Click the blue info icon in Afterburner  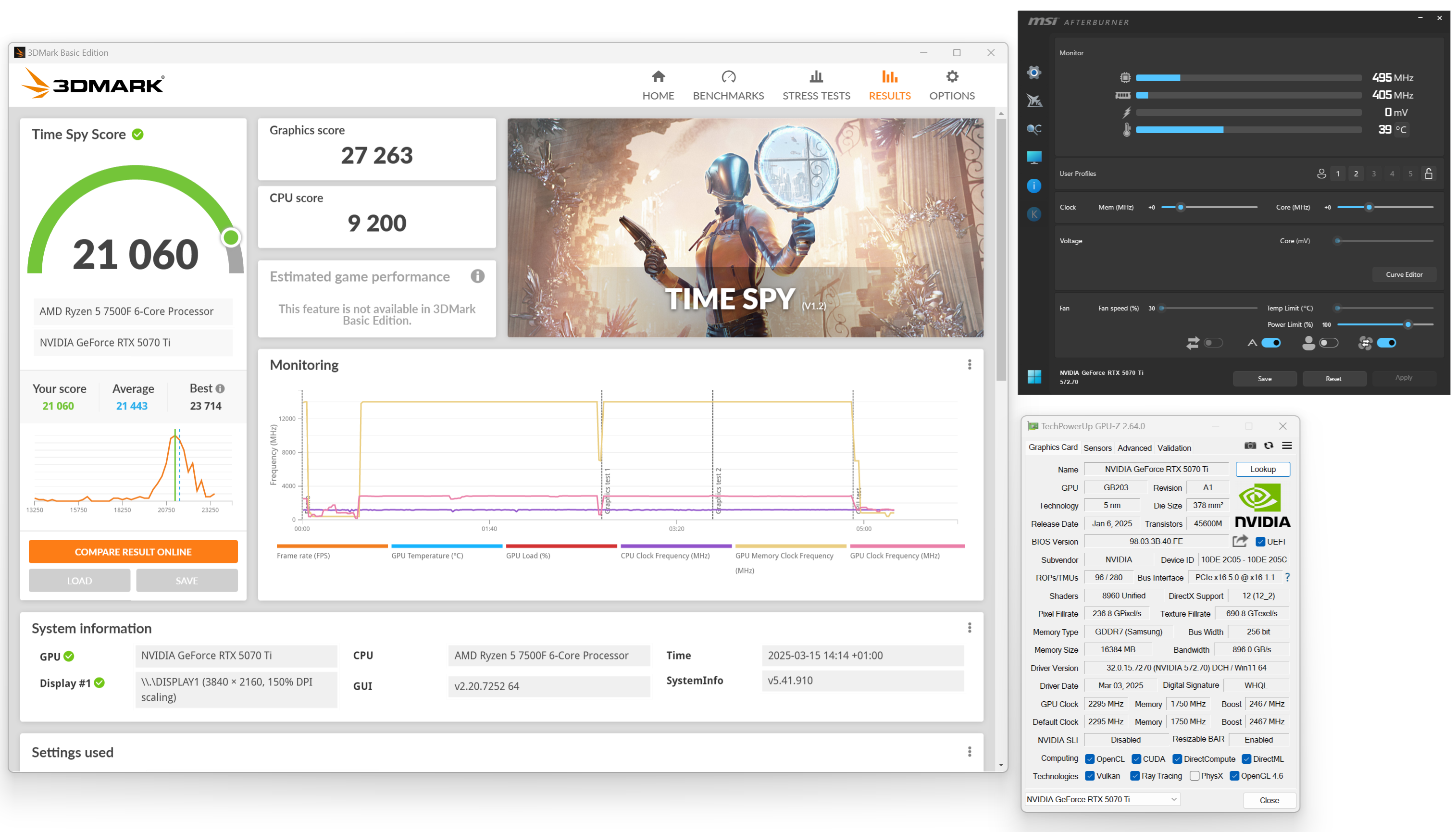pos(1033,186)
